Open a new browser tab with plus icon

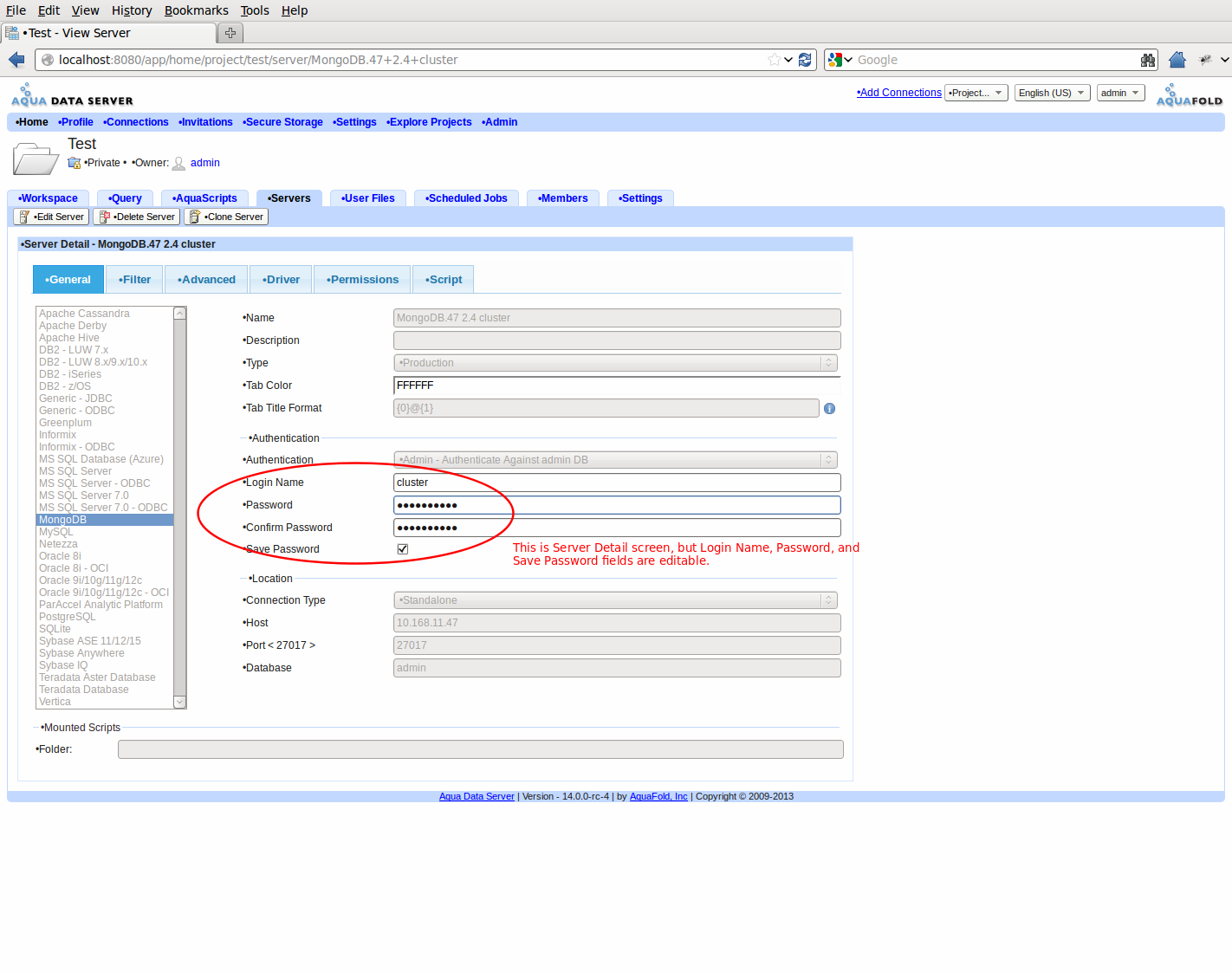click(230, 33)
